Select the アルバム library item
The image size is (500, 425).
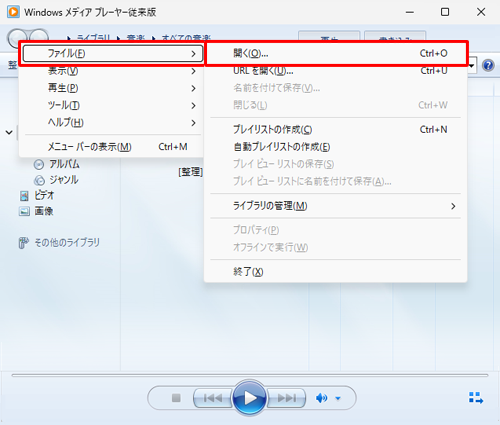[x=64, y=164]
